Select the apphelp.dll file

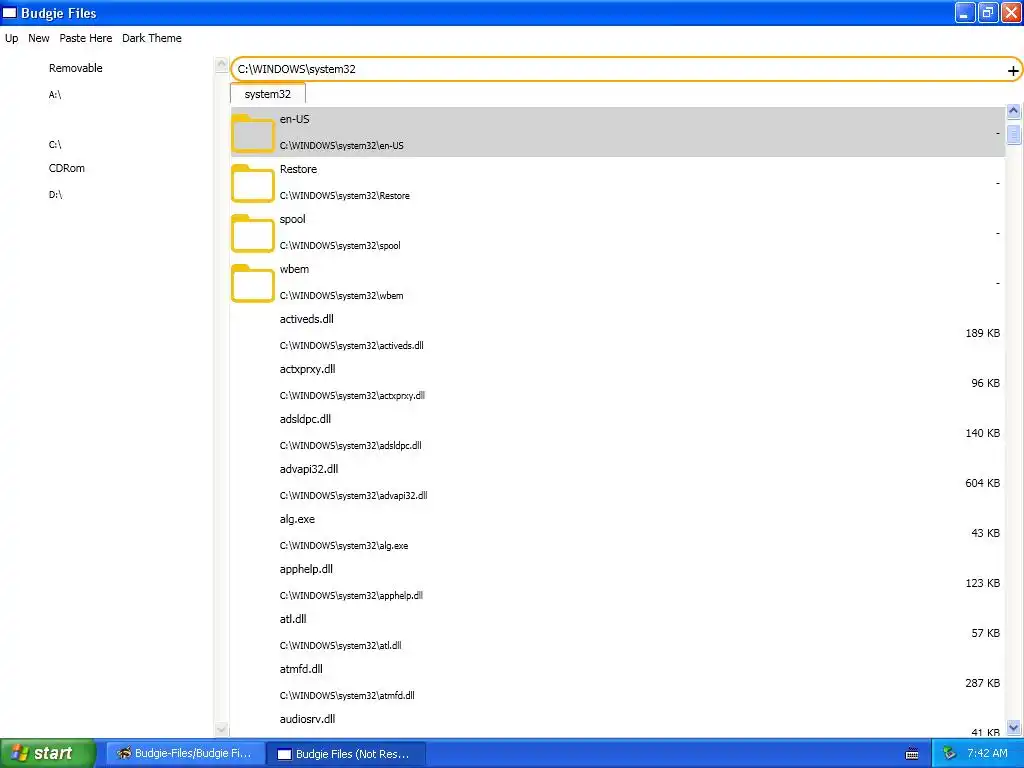(617, 582)
